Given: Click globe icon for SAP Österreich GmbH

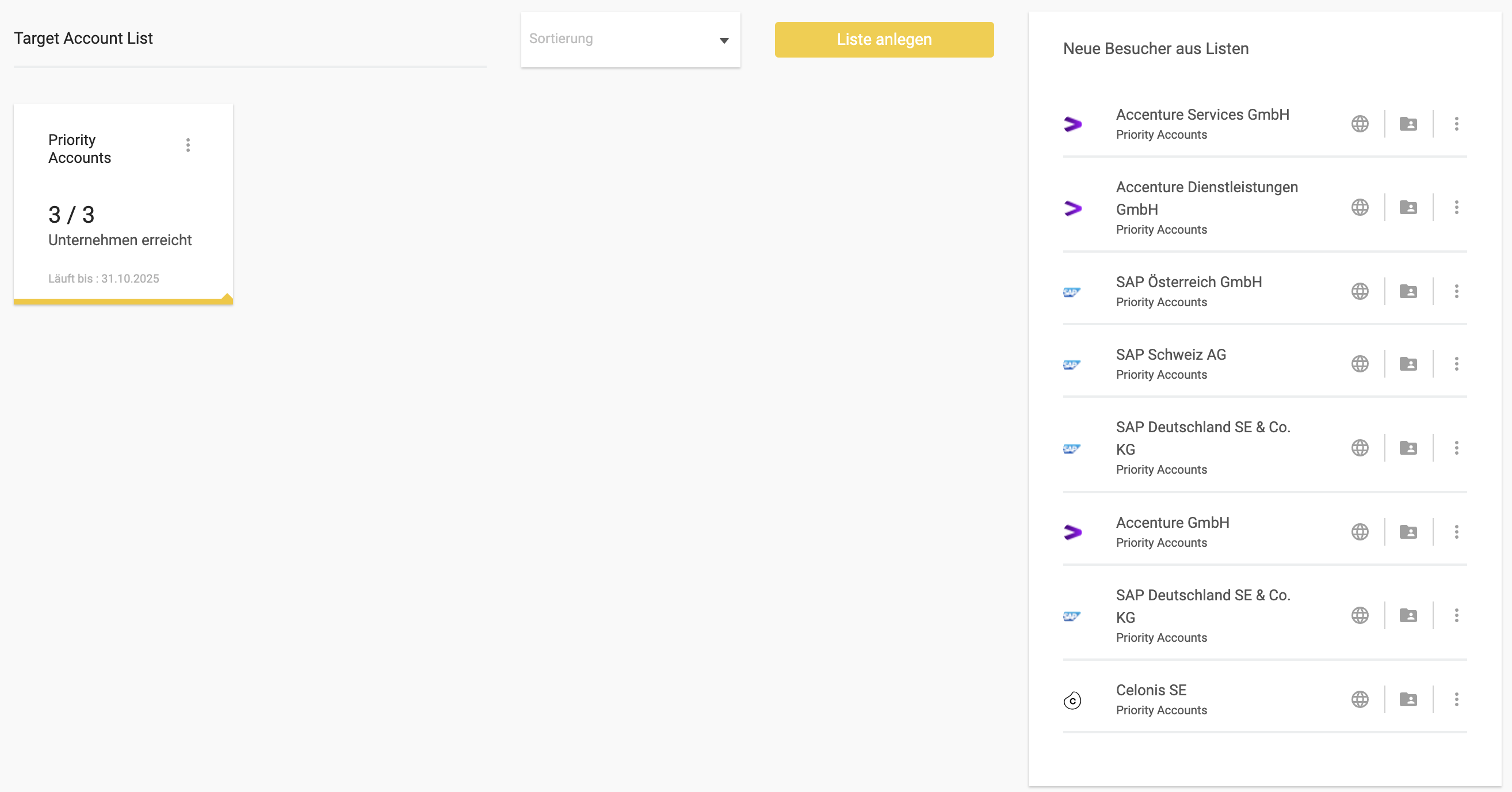Looking at the screenshot, I should (x=1360, y=291).
